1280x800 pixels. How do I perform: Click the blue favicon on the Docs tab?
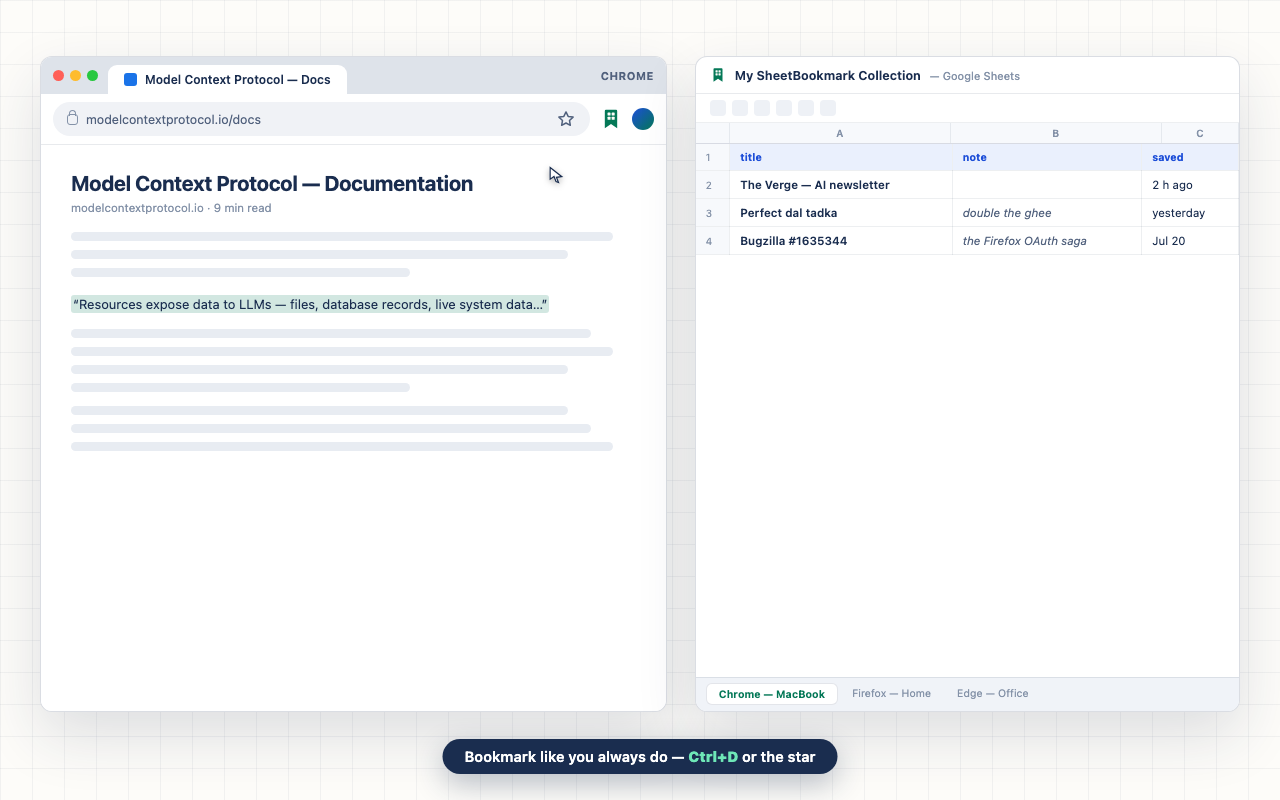pos(130,79)
